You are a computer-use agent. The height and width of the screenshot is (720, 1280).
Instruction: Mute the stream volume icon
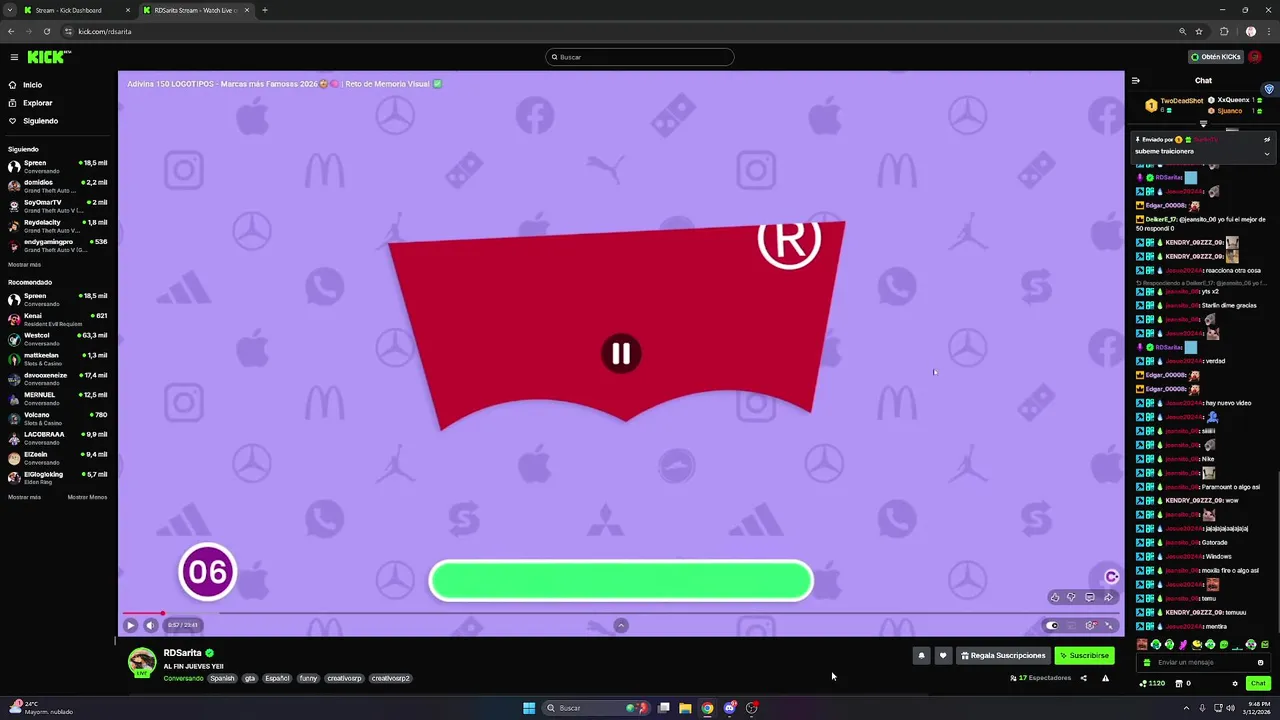point(150,625)
